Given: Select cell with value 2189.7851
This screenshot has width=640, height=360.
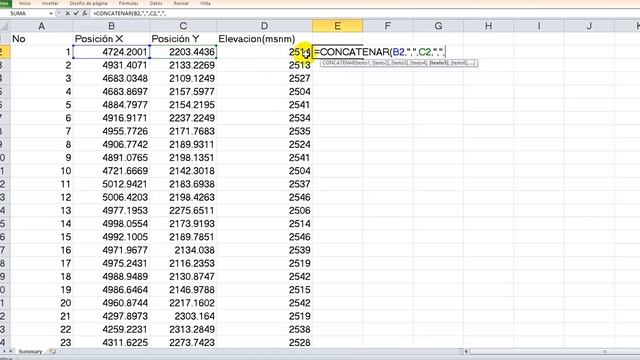Looking at the screenshot, I should click(x=183, y=237).
